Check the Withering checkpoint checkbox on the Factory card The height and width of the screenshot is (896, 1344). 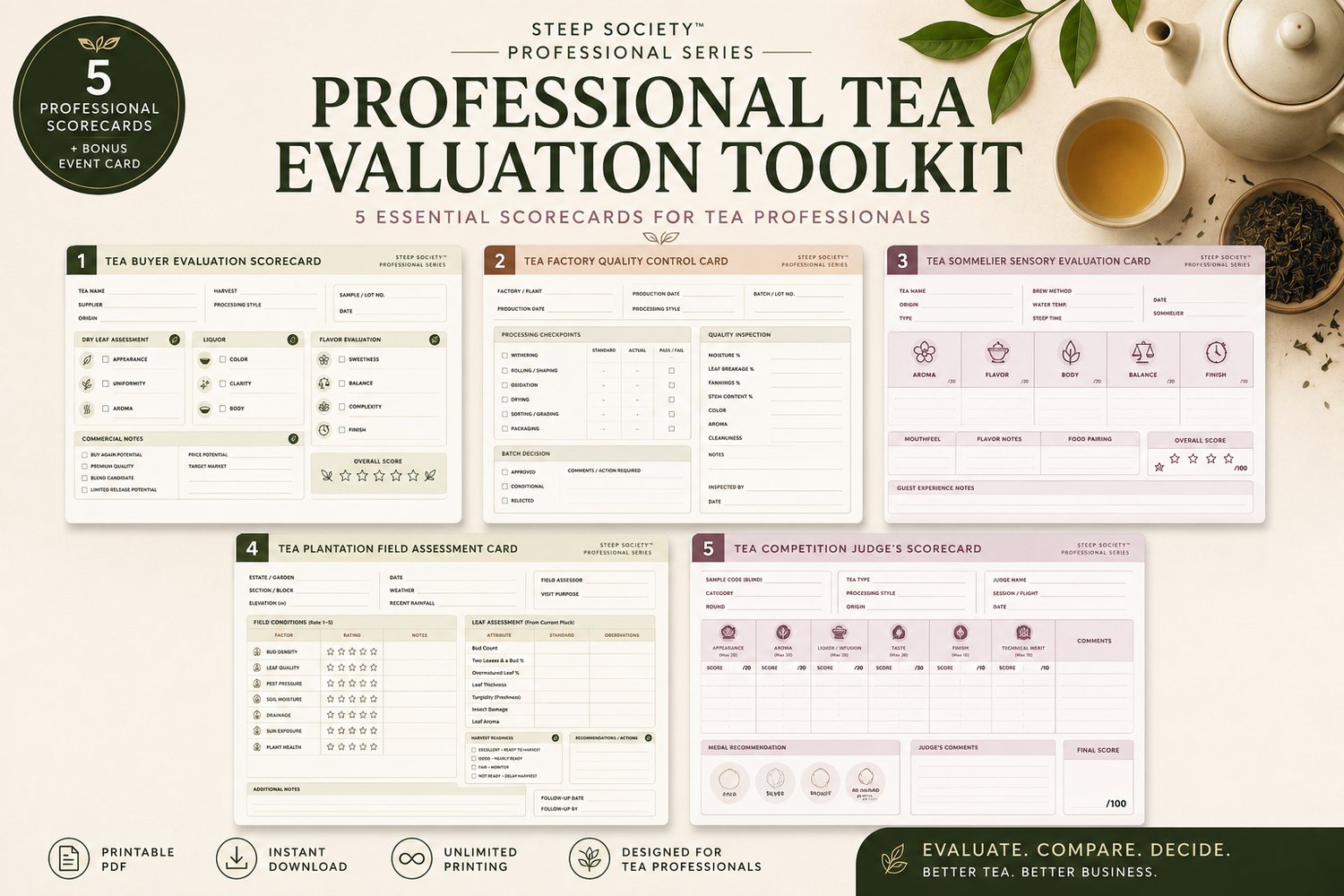coord(504,356)
